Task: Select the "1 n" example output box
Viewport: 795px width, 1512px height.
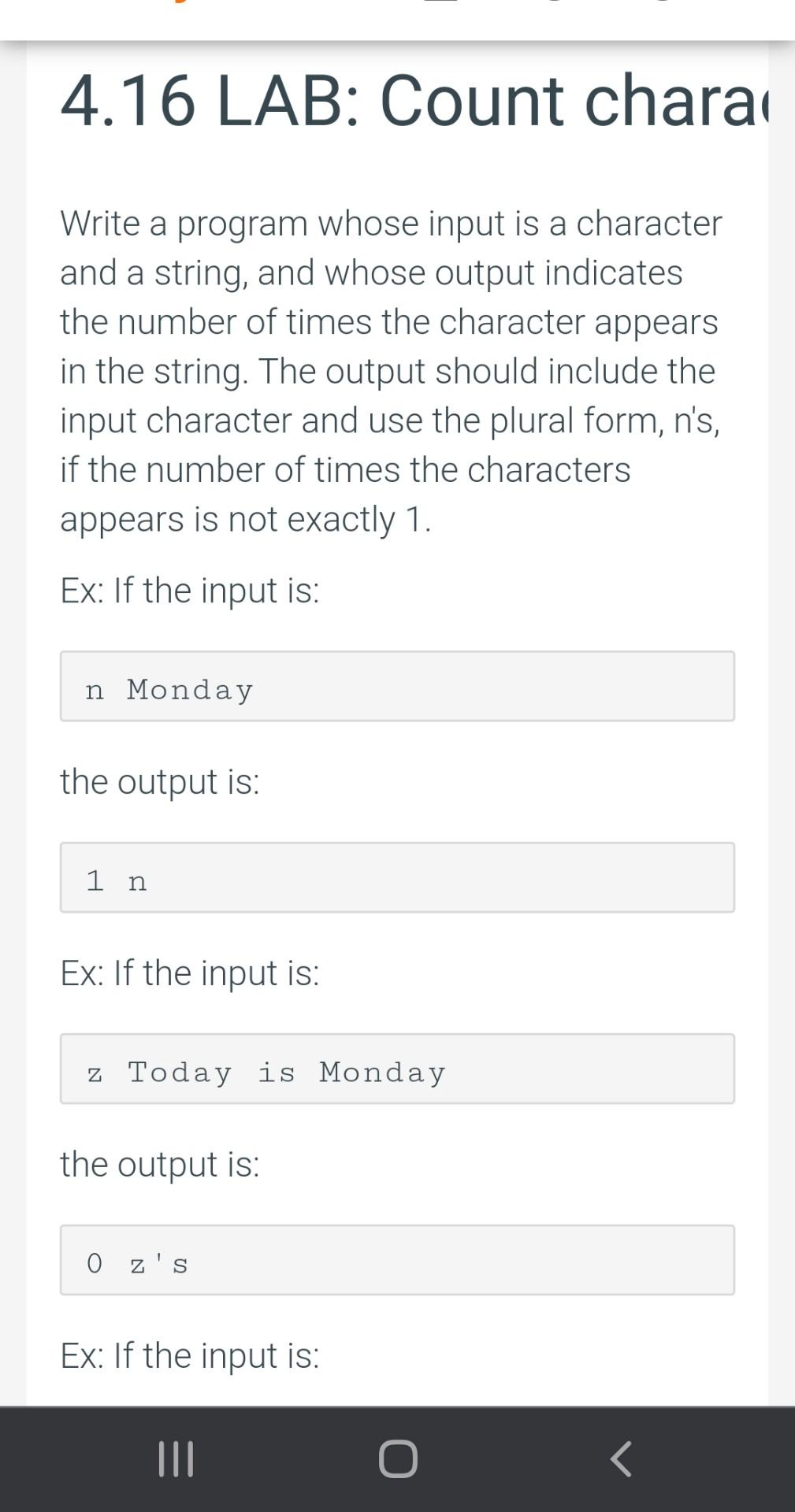Action: pos(397,877)
